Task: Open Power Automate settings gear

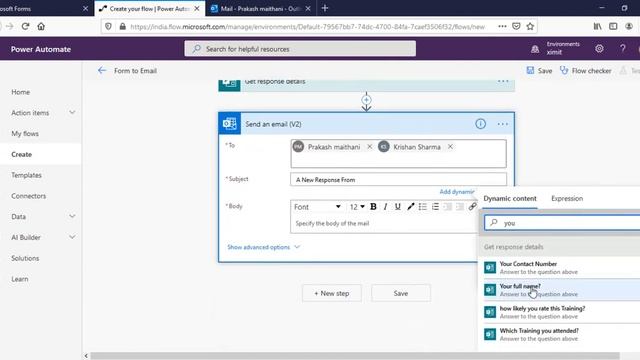Action: [x=599, y=49]
